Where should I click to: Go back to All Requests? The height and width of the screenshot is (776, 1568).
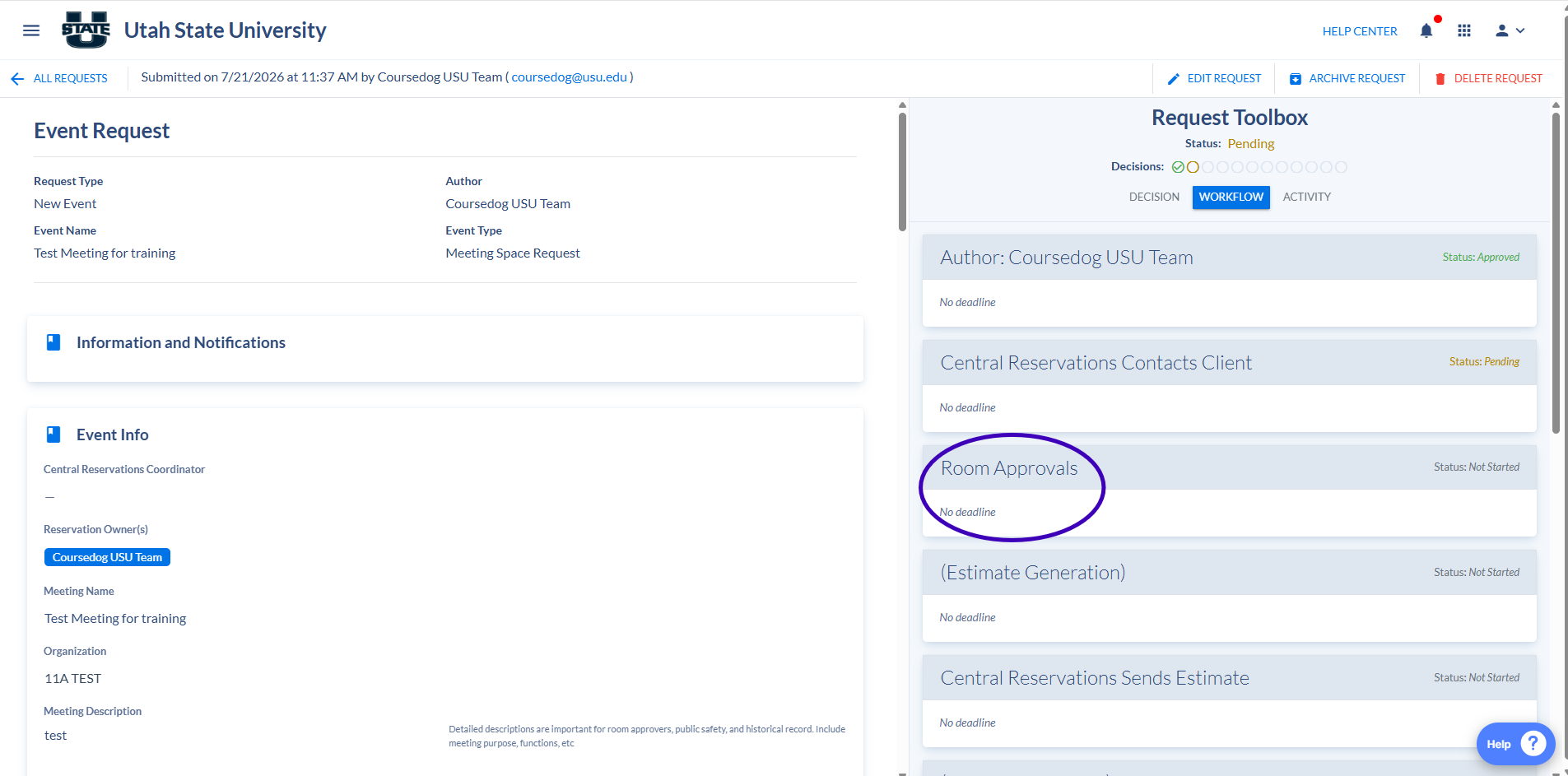[70, 78]
